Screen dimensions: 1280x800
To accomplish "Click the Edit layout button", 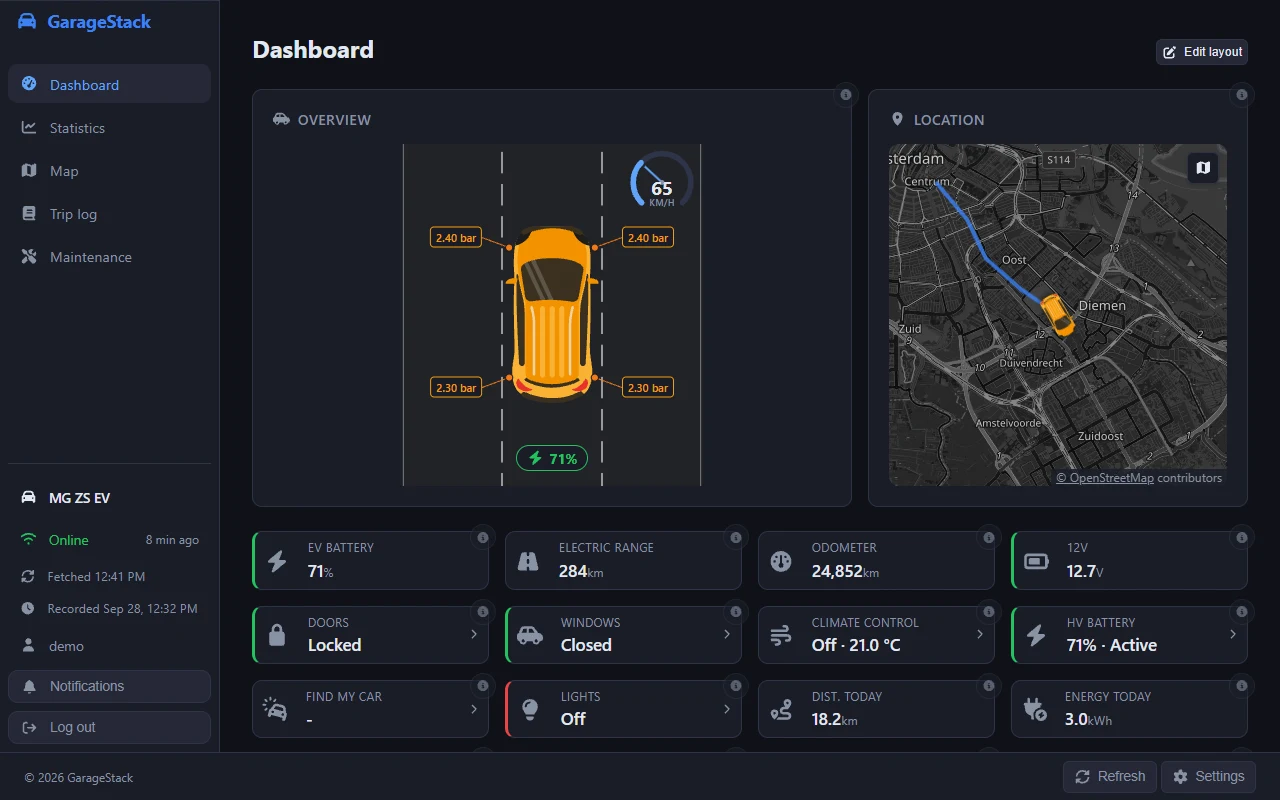I will [1202, 52].
